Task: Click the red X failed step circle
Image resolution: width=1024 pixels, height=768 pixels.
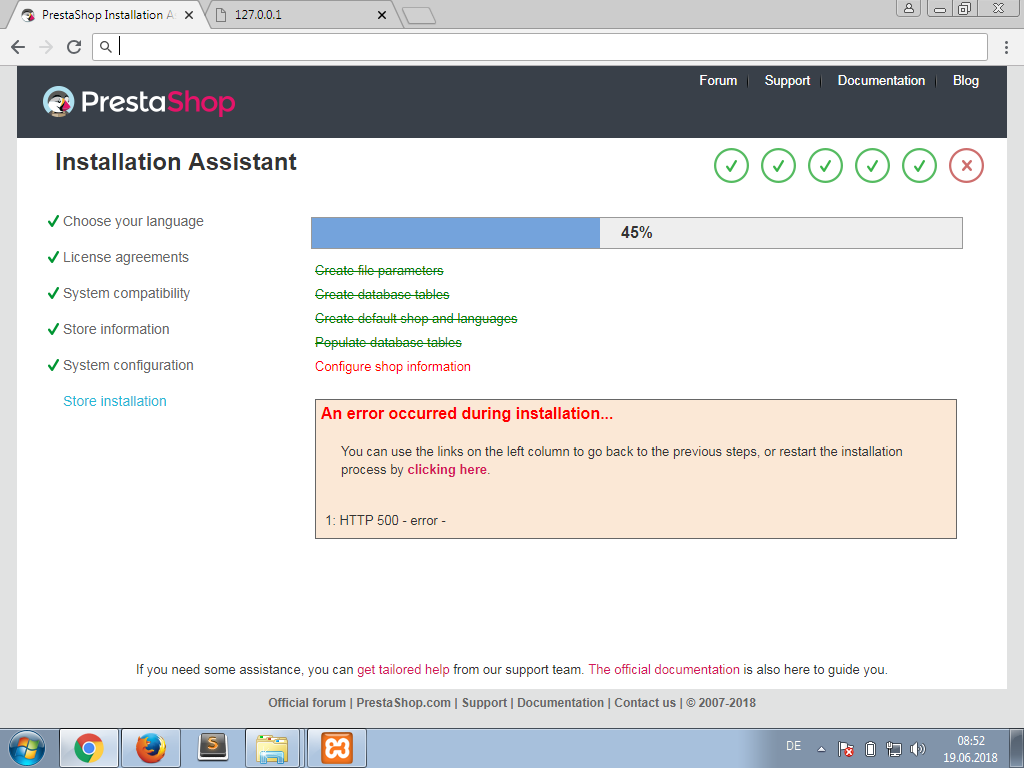Action: [x=966, y=166]
